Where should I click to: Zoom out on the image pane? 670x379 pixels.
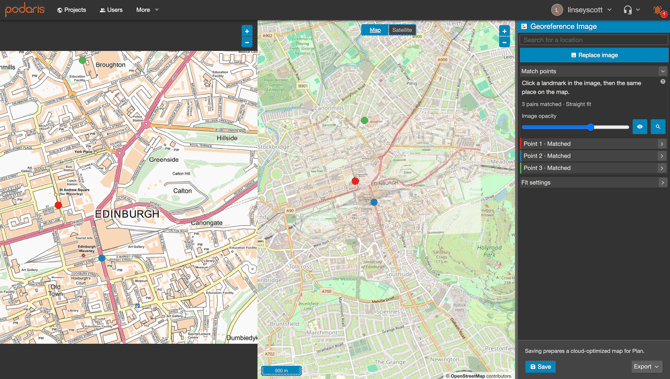click(x=247, y=42)
